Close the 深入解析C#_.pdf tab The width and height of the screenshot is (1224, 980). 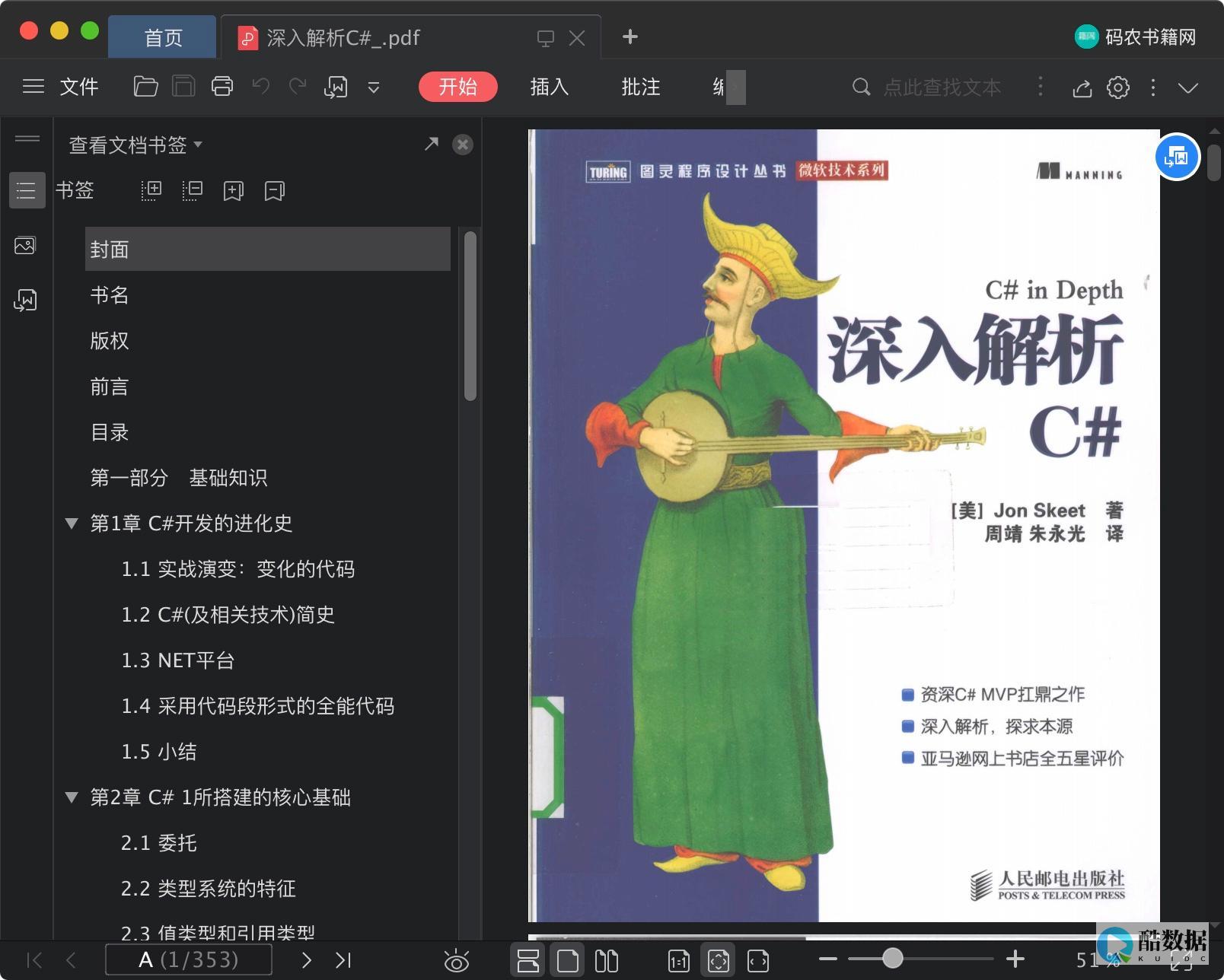click(577, 38)
